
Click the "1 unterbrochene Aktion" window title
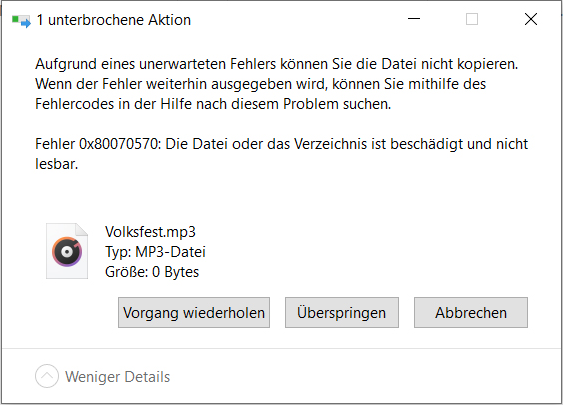click(x=114, y=20)
